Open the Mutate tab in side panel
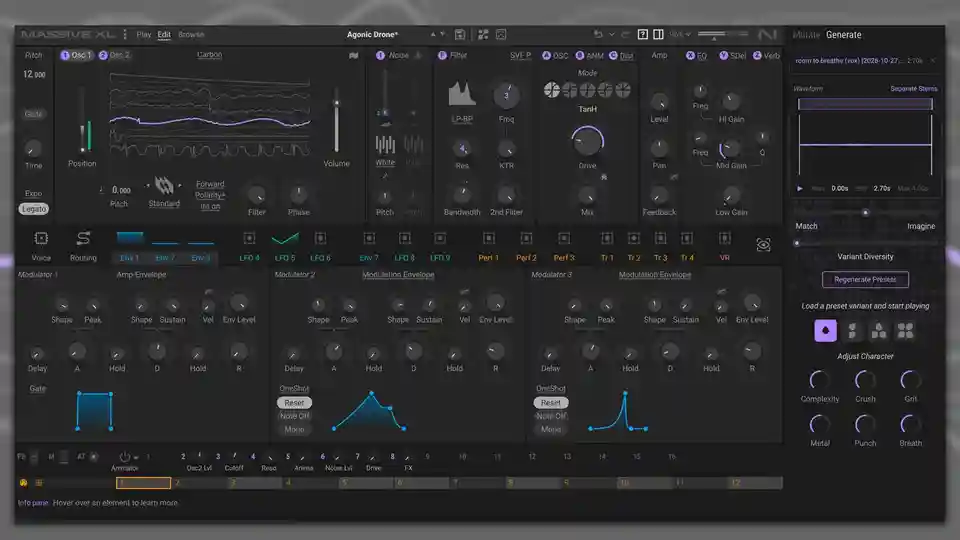Image resolution: width=960 pixels, height=540 pixels. pos(806,35)
